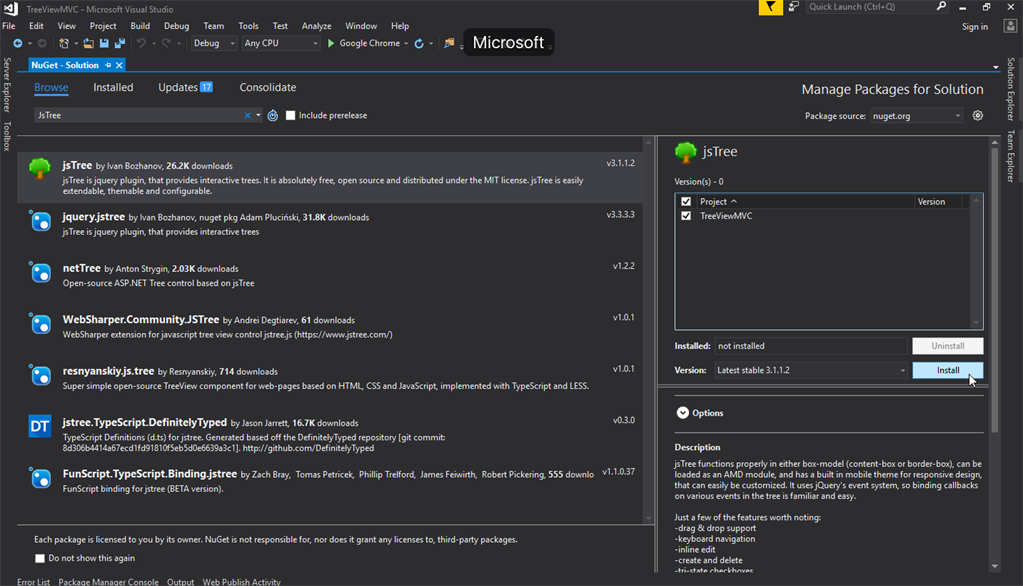
Task: Expand the Options section
Action: [683, 413]
